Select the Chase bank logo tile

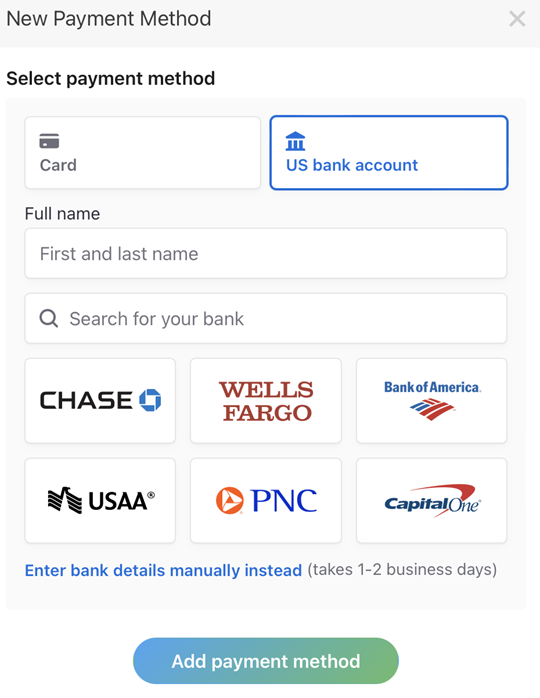100,401
